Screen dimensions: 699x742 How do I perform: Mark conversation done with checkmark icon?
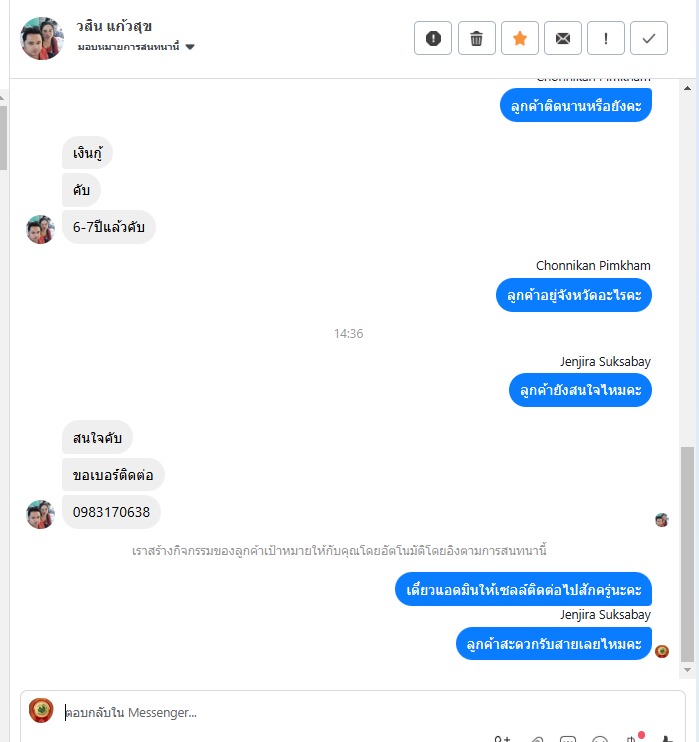coord(649,38)
